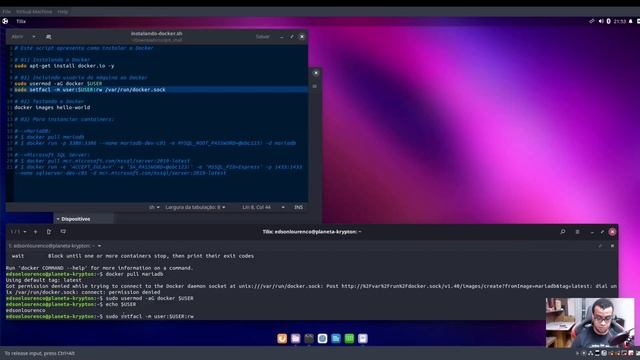
Task: Open the session 1/1 switcher dropdown in Tilix
Action: pyautogui.click(x=18, y=232)
